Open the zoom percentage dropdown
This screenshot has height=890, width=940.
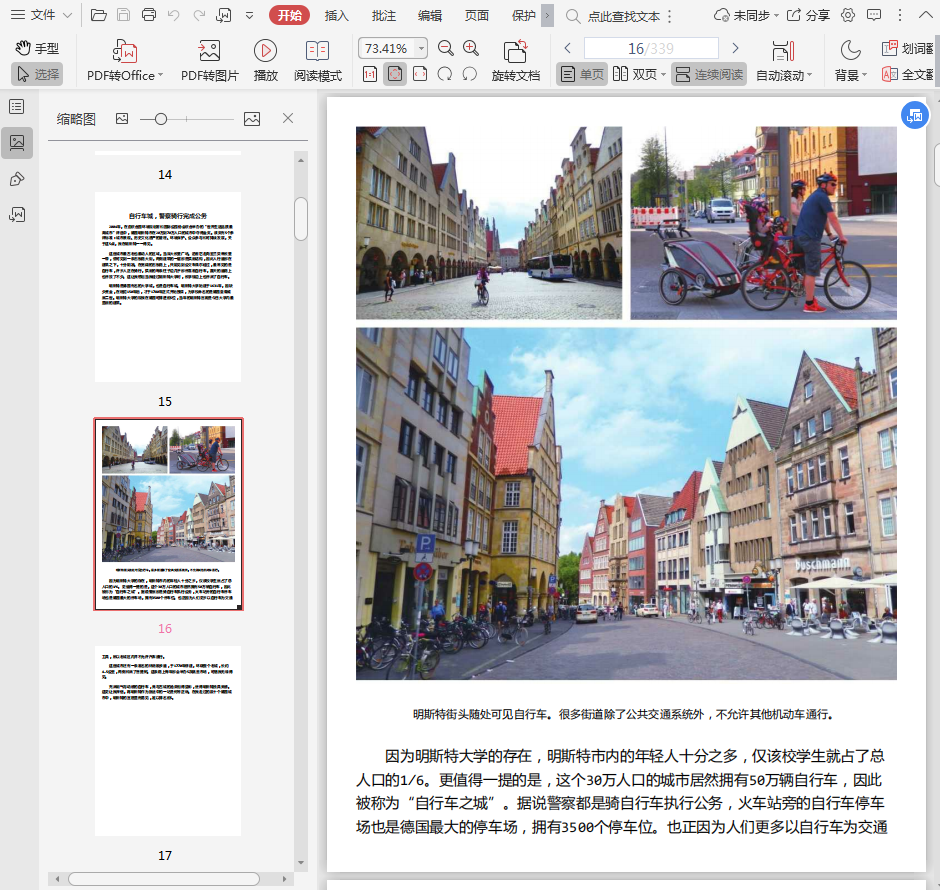(x=421, y=48)
